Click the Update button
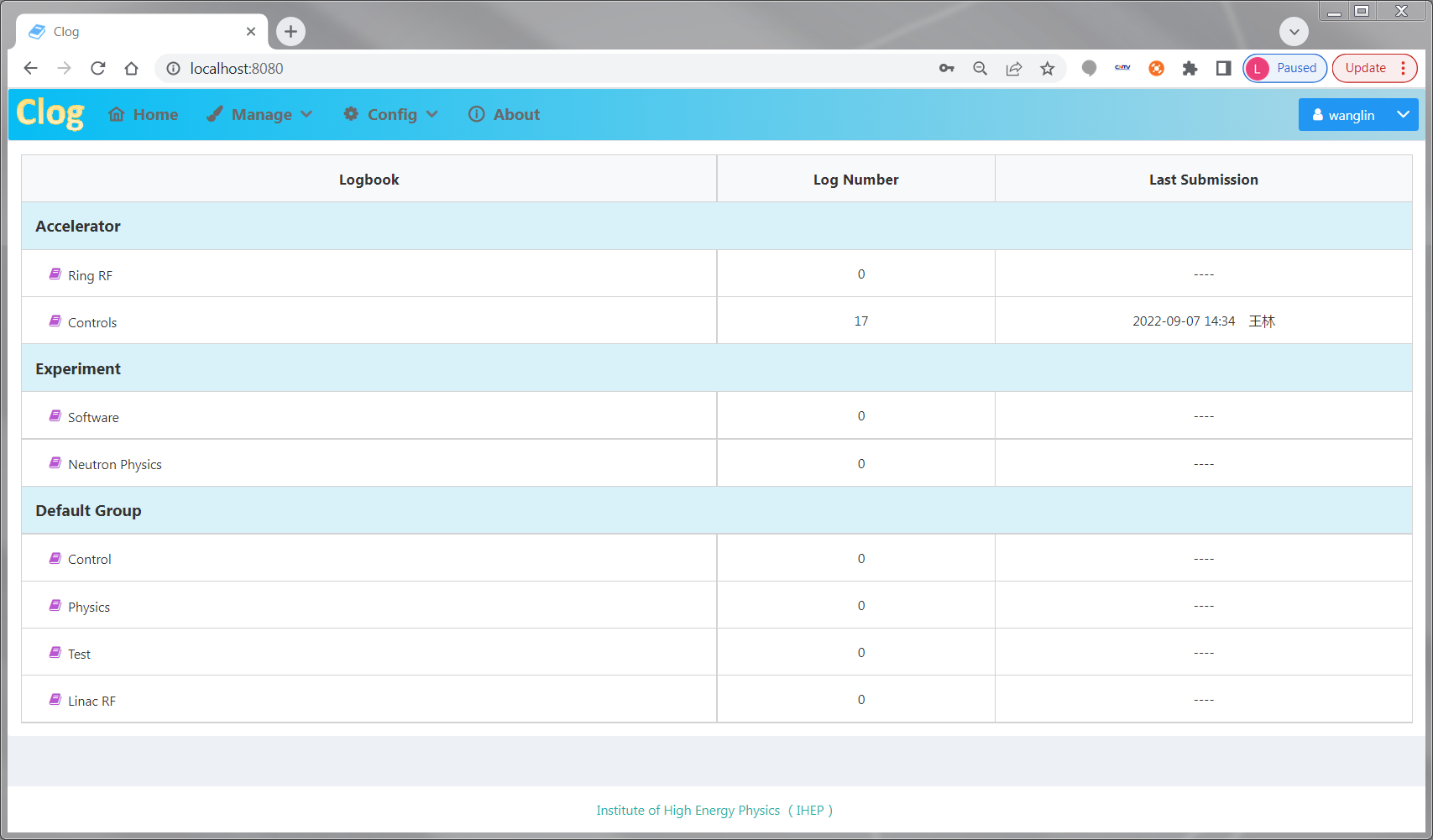Image resolution: width=1433 pixels, height=840 pixels. pyautogui.click(x=1366, y=68)
